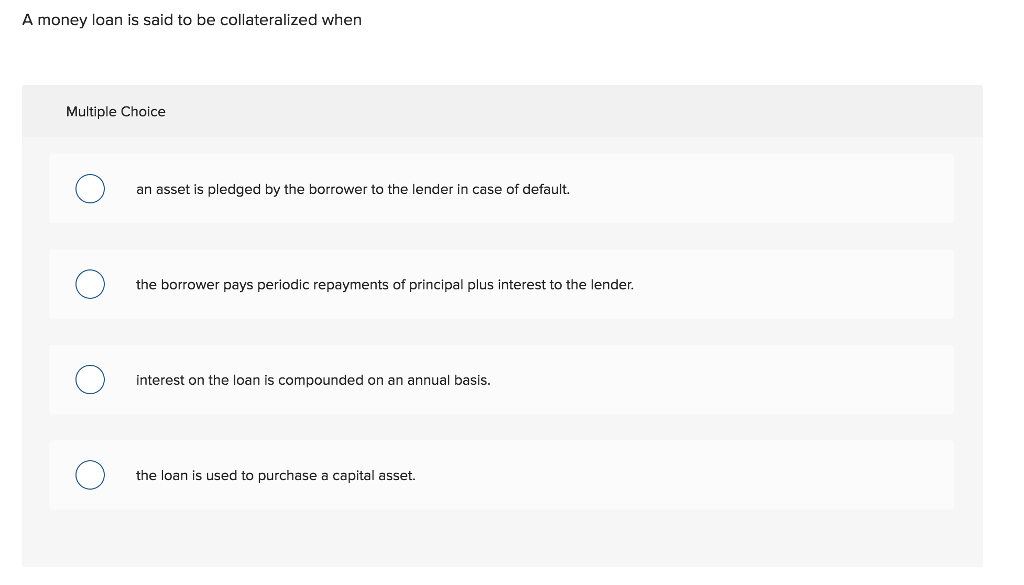This screenshot has width=1024, height=585.
Task: Click the 'Multiple Choice' header label
Action: [115, 111]
